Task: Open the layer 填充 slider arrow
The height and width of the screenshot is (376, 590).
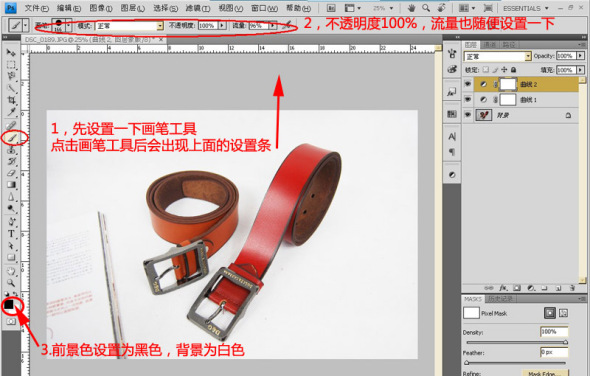Action: click(580, 70)
